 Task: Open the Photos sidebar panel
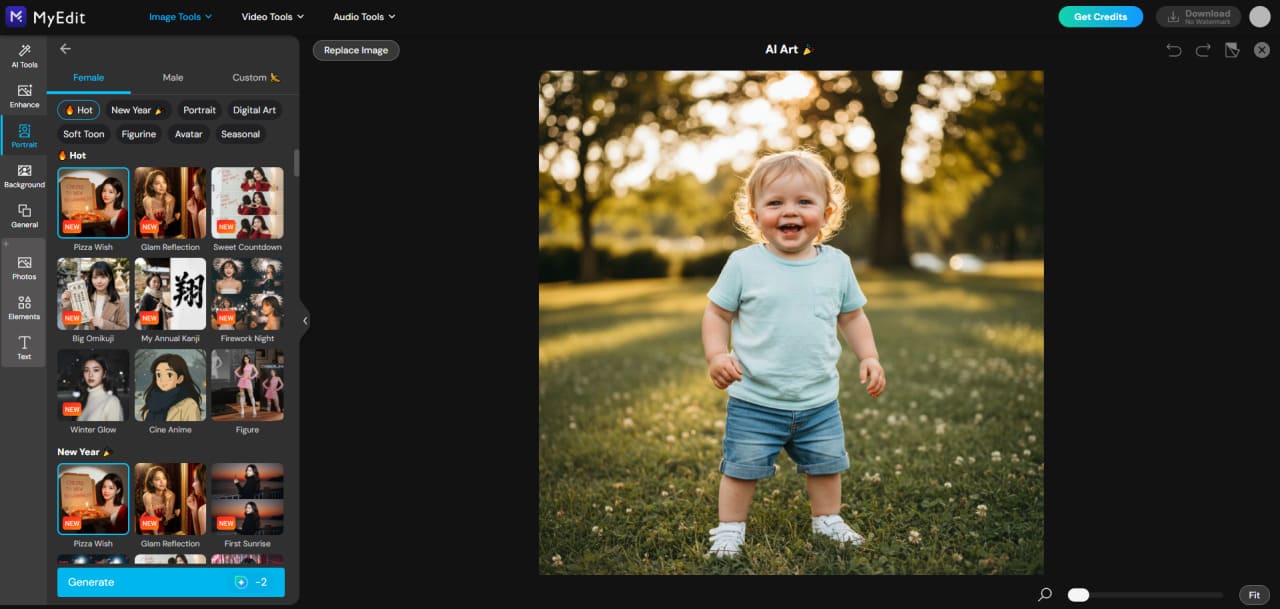click(24, 268)
